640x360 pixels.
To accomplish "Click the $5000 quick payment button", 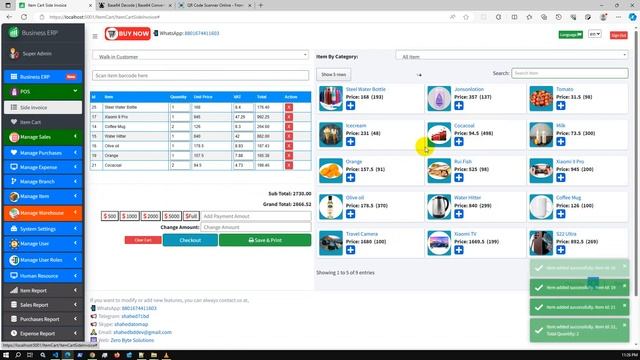I will point(171,216).
